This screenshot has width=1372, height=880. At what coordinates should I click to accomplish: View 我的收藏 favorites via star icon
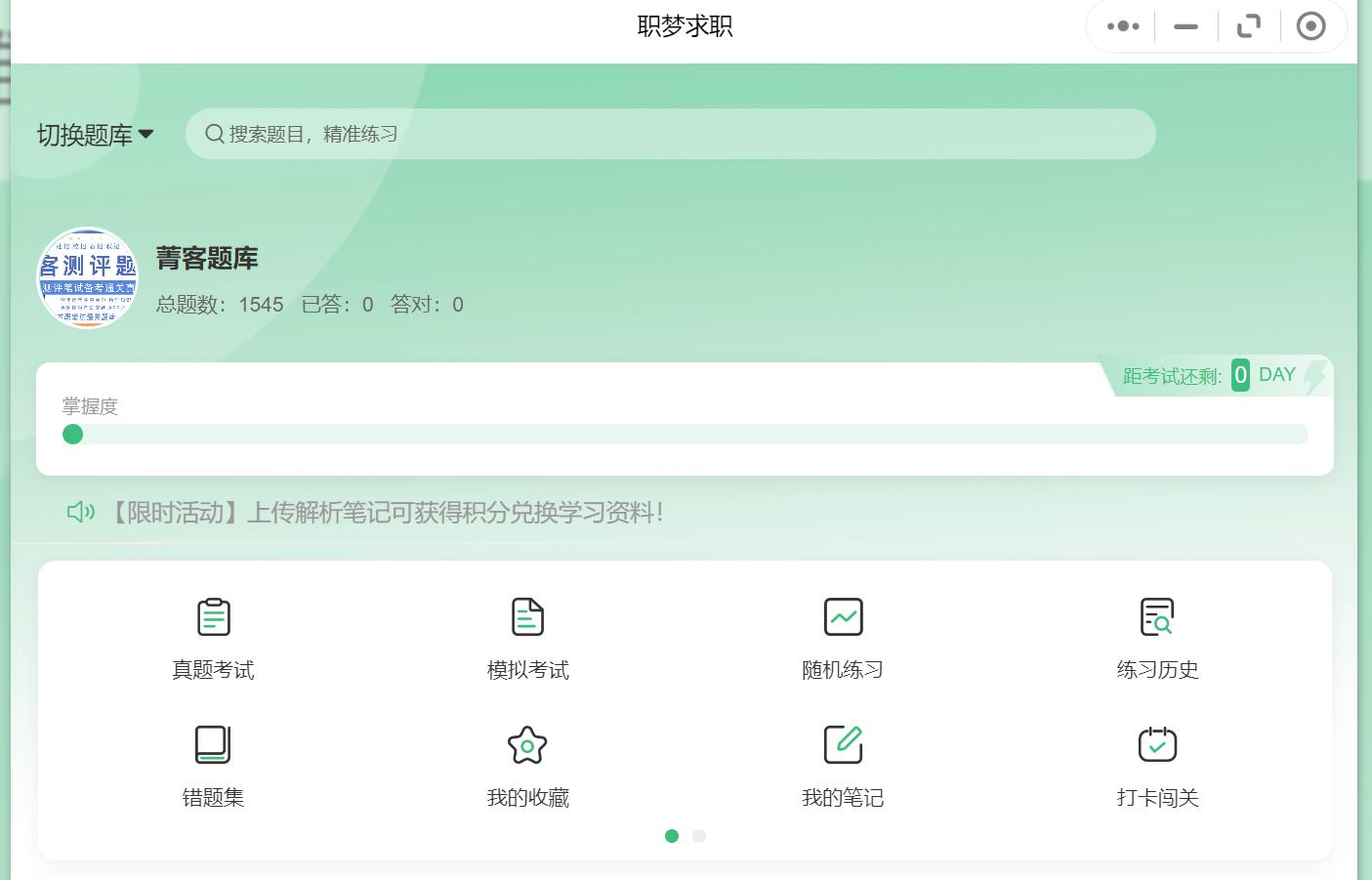point(527,744)
